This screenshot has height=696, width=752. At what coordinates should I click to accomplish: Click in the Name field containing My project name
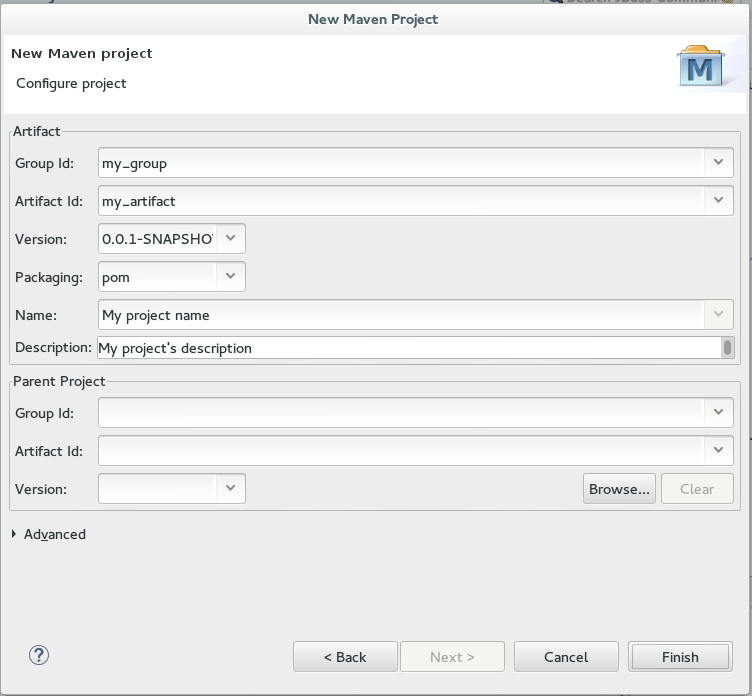(x=401, y=315)
